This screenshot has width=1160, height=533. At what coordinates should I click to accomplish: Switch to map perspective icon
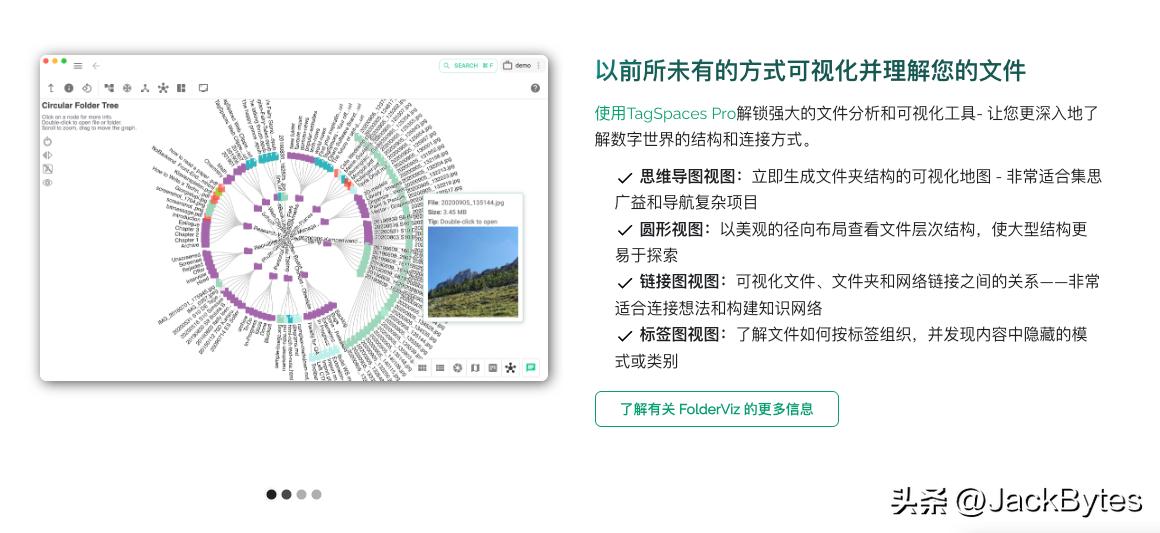point(475,367)
